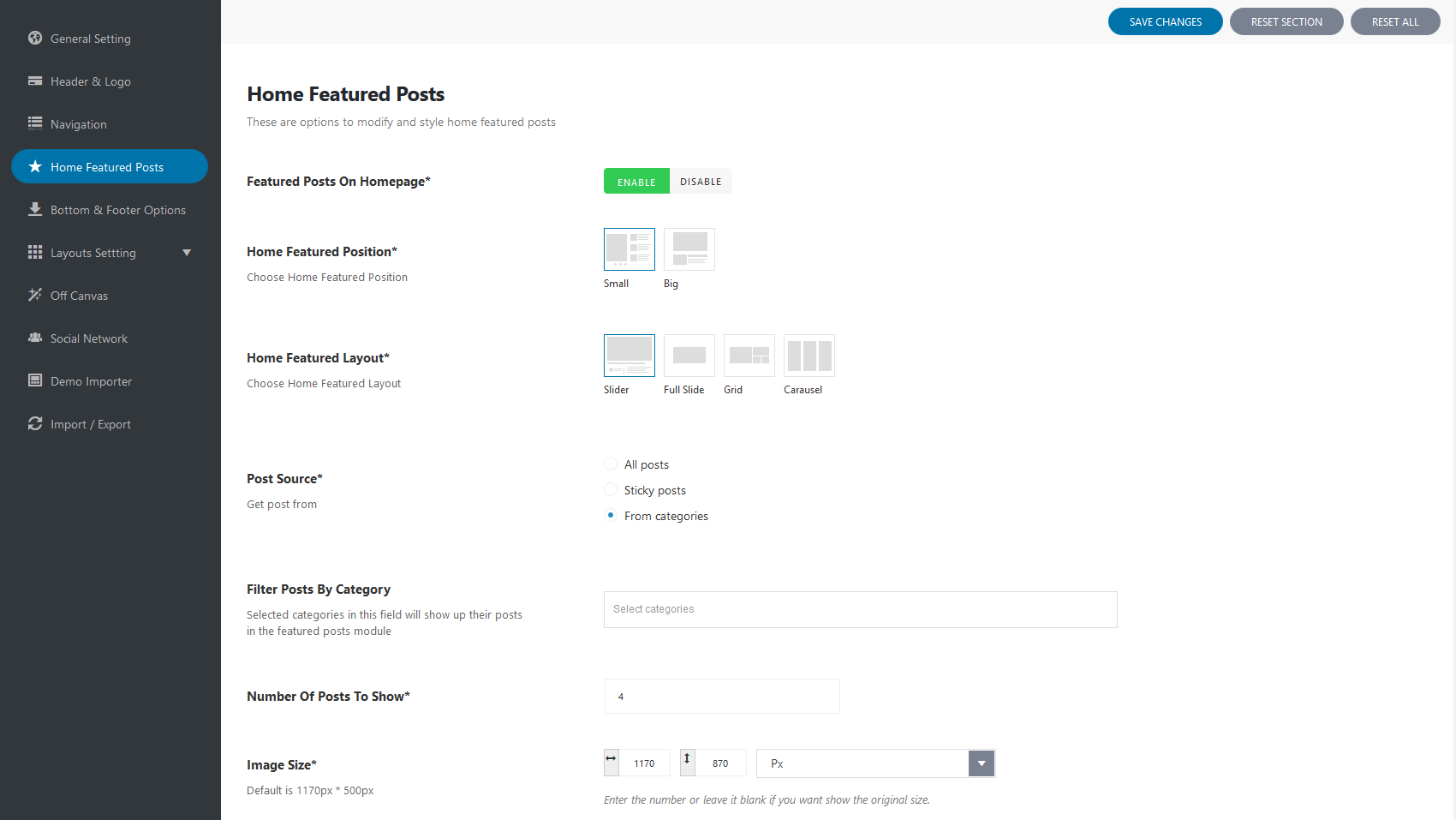Viewport: 1456px width, 820px height.
Task: Select the Carausel layout icon
Action: (x=809, y=356)
